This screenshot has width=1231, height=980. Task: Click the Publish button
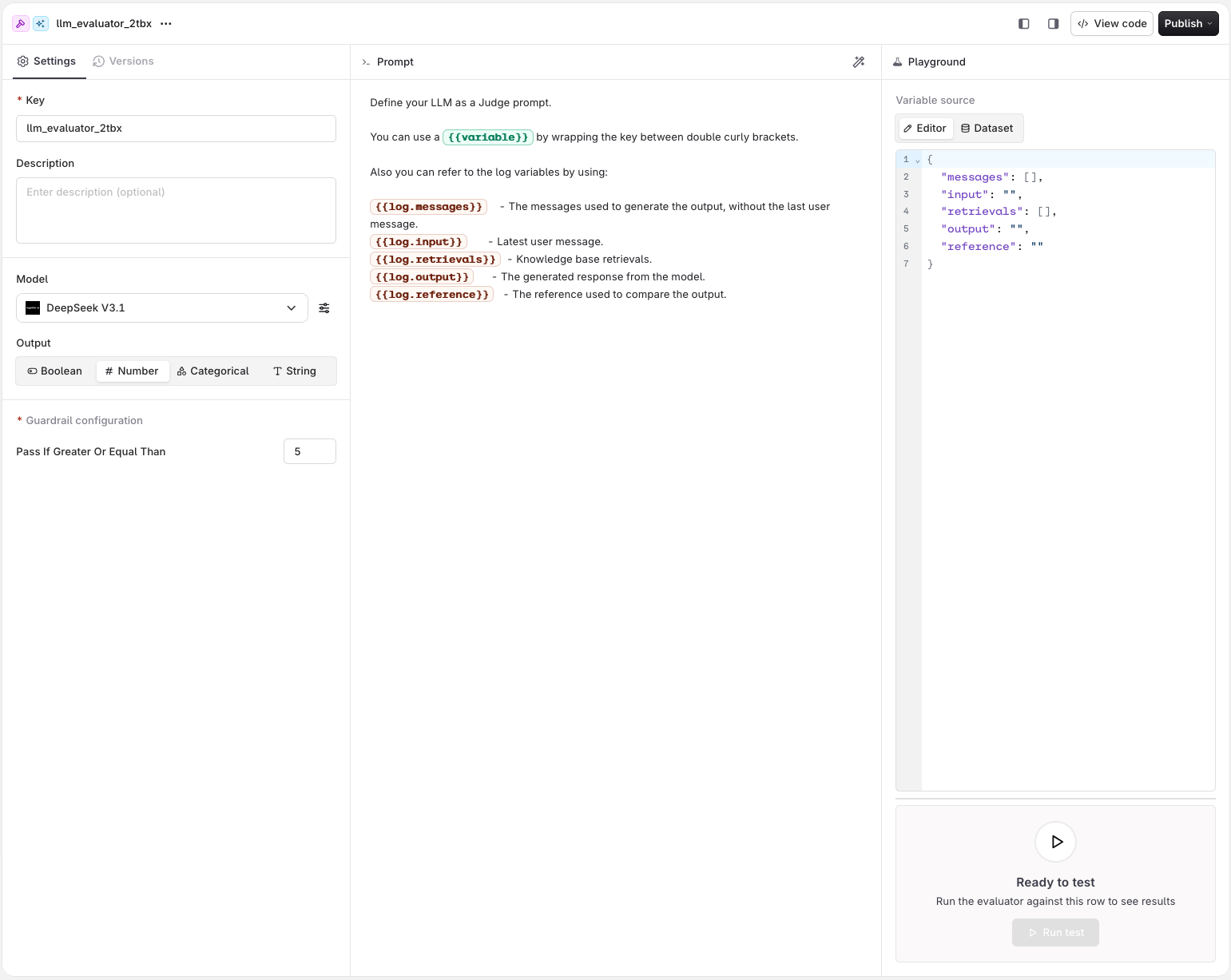point(1188,24)
